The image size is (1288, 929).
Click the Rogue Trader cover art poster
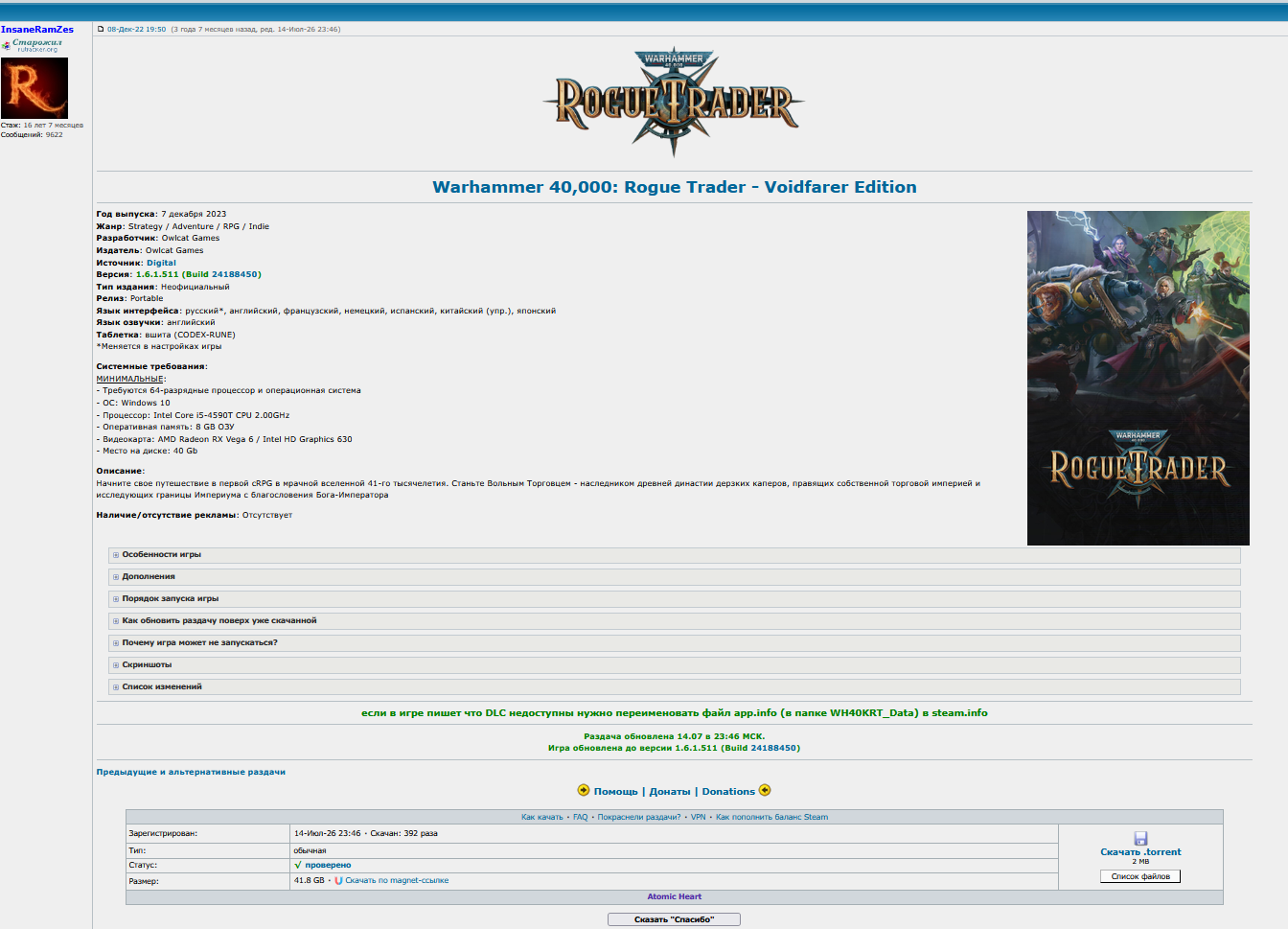[1138, 378]
